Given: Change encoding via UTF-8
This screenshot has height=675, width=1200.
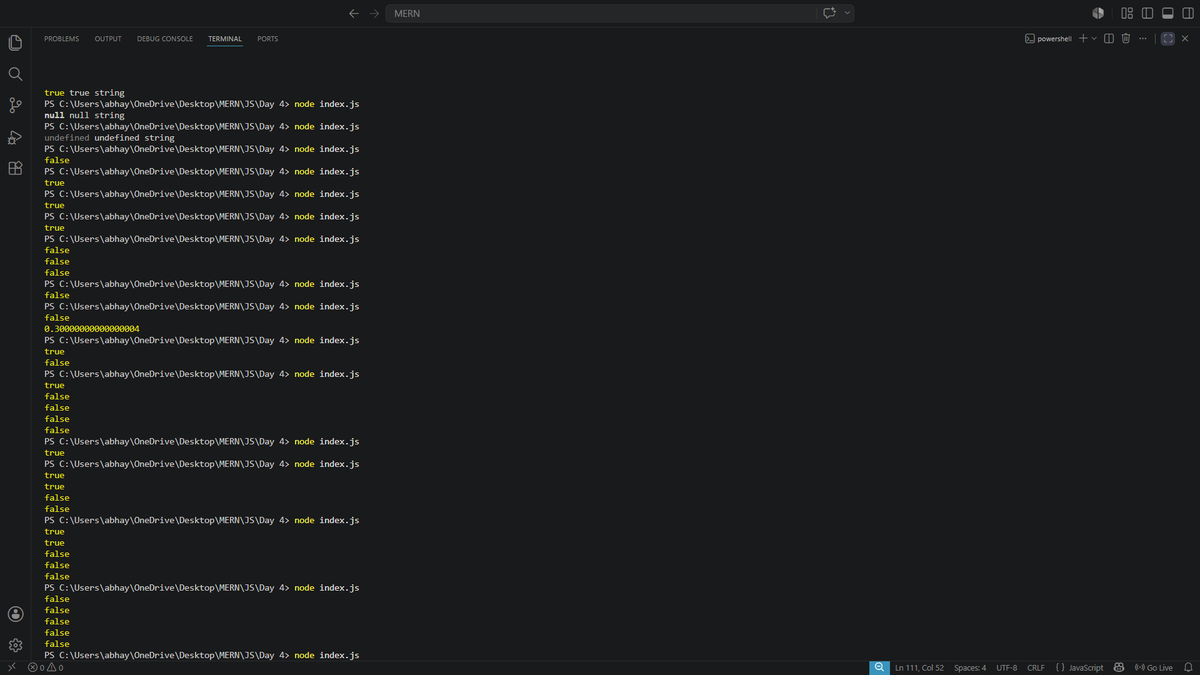Looking at the screenshot, I should click(1006, 667).
